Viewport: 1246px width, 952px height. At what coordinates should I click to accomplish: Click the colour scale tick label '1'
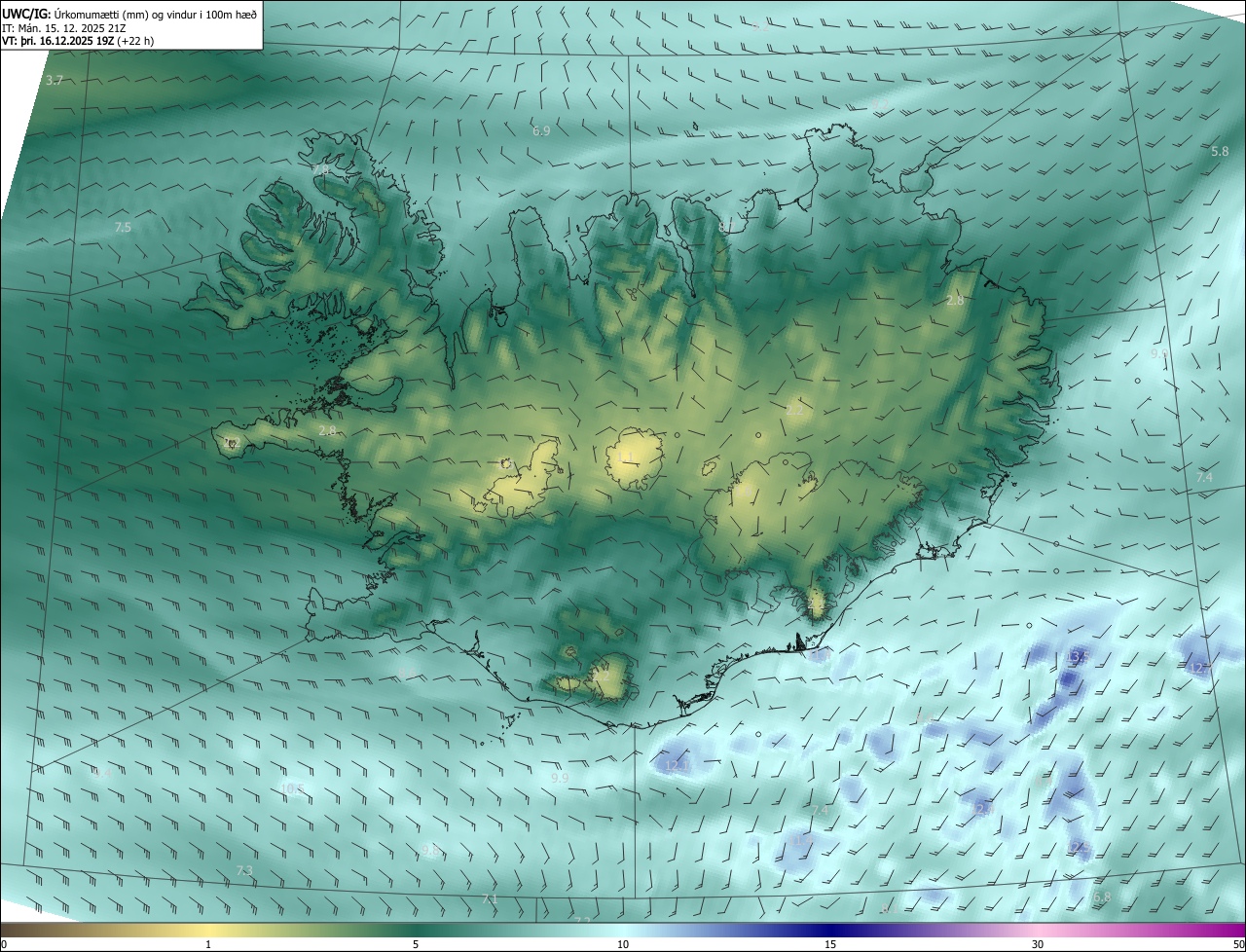pos(208,944)
